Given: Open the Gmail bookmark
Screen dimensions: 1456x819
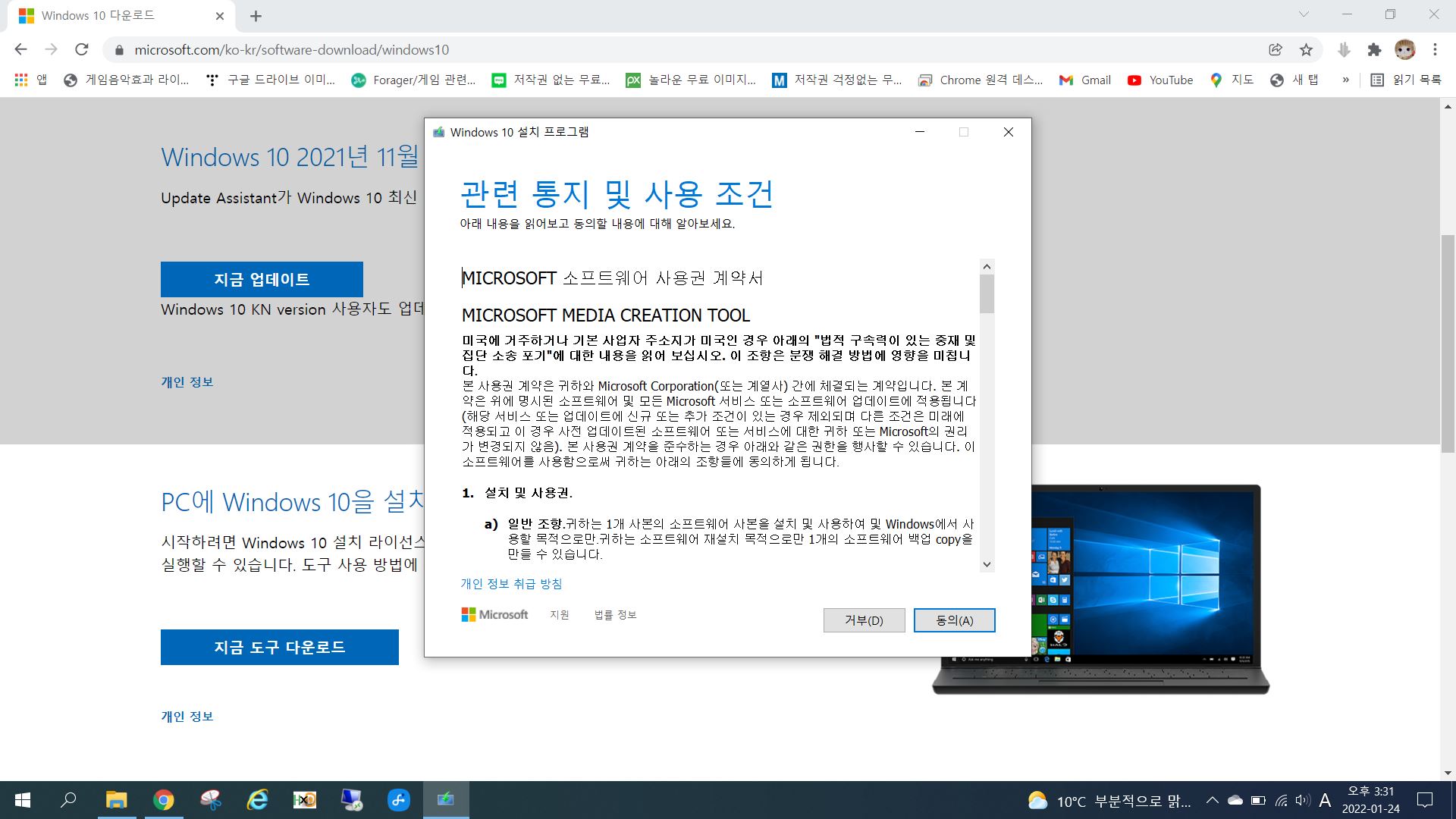Looking at the screenshot, I should click(1085, 80).
